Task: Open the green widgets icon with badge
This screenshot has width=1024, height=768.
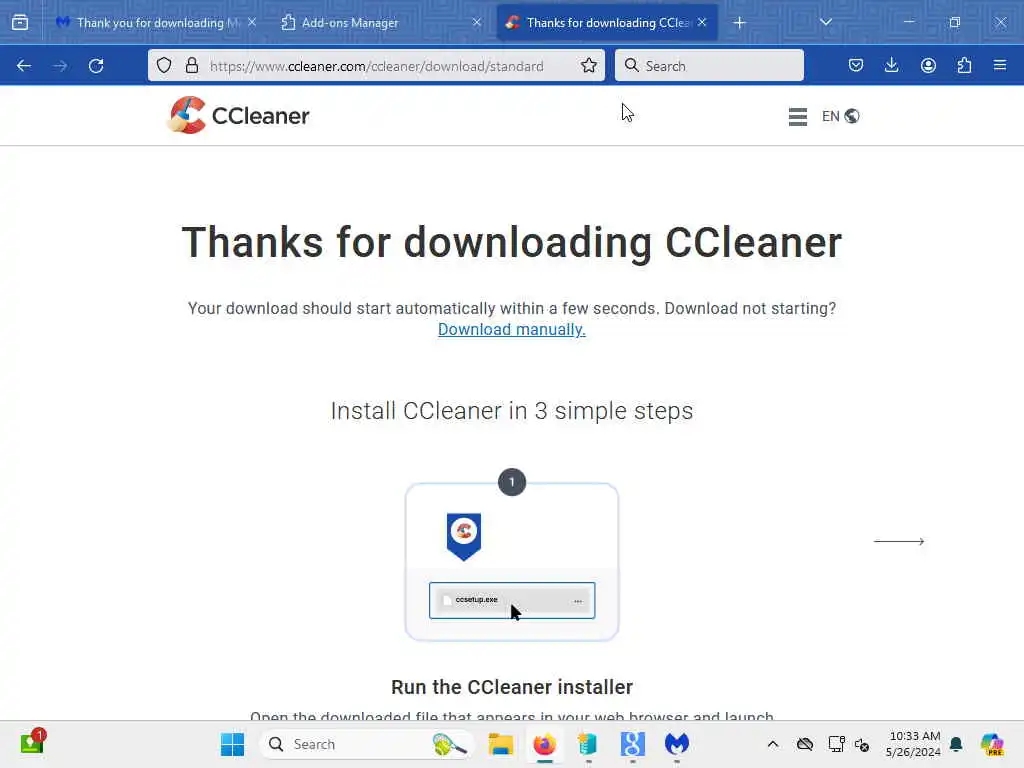Action: tap(33, 743)
